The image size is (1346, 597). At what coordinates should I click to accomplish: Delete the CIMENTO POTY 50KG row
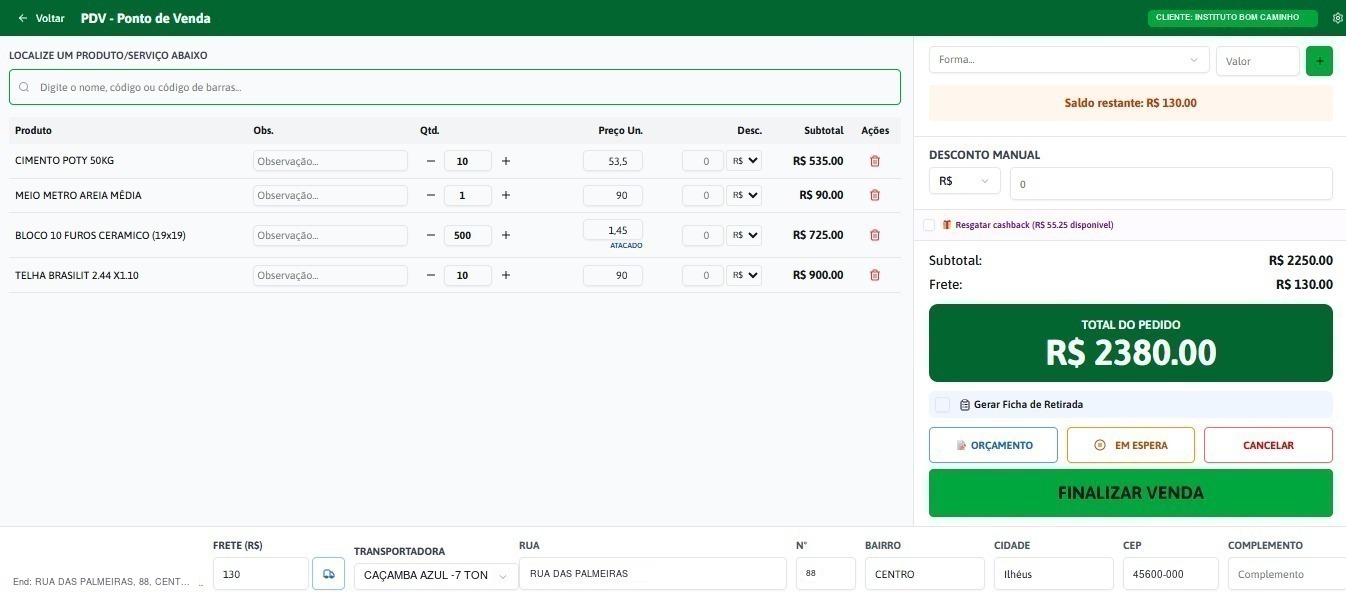(x=875, y=161)
